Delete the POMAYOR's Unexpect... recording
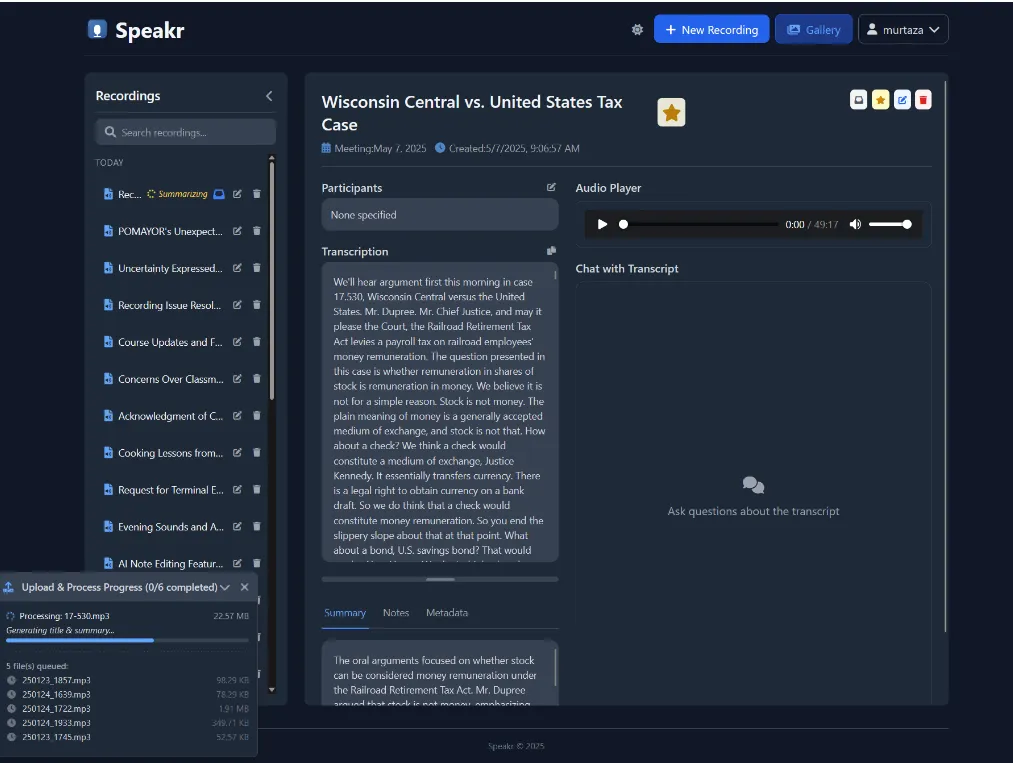Screen dimensions: 1013x763 pos(256,231)
